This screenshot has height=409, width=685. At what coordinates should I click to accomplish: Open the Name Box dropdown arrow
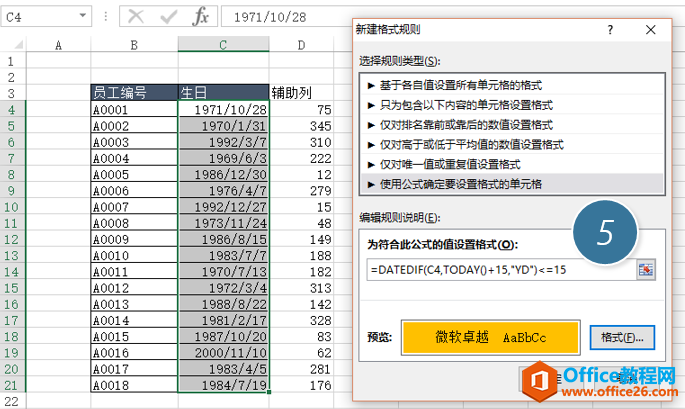click(82, 16)
